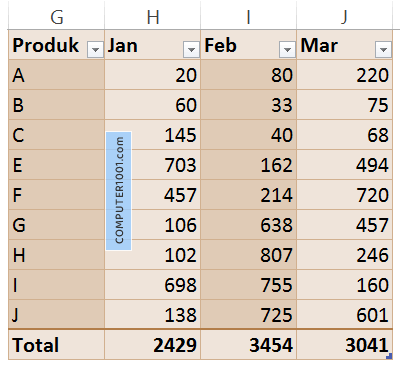Viewport: 400px width, 369px height.
Task: Select Feb total 3454
Action: click(x=249, y=345)
